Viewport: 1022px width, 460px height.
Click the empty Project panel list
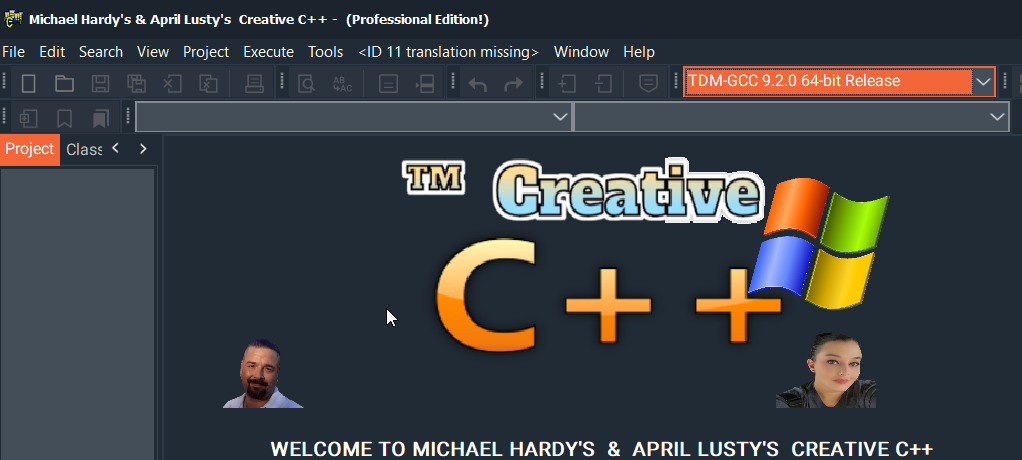pos(78,314)
